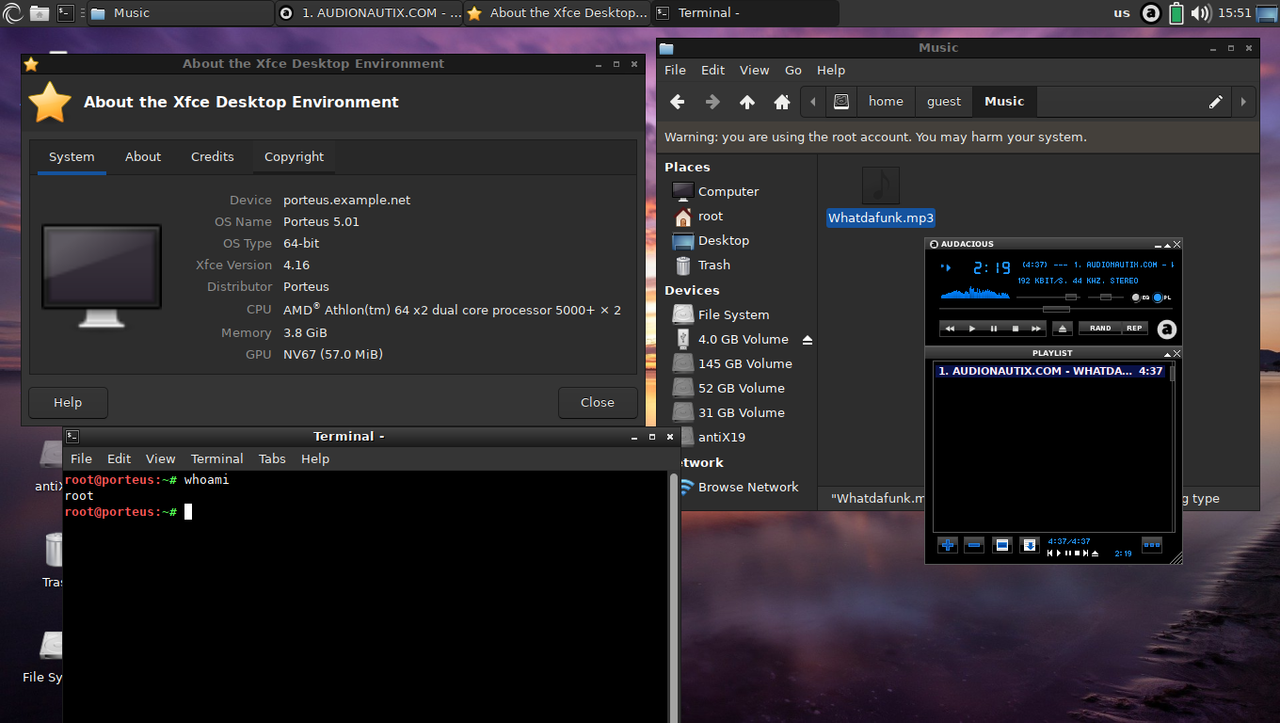The image size is (1280, 723).
Task: Open the Tabs menu in Terminal
Action: [x=272, y=459]
